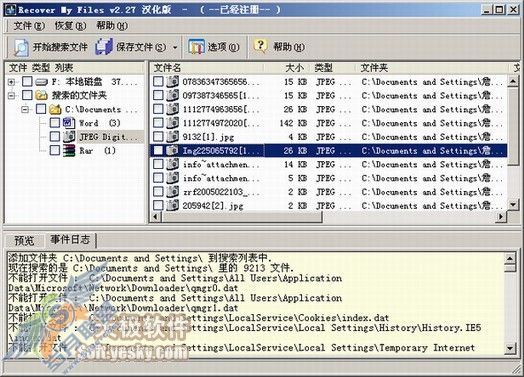Image resolution: width=524 pixels, height=377 pixels.
Task: Click the 文件 类型 列表 panel header
Action: (75, 68)
